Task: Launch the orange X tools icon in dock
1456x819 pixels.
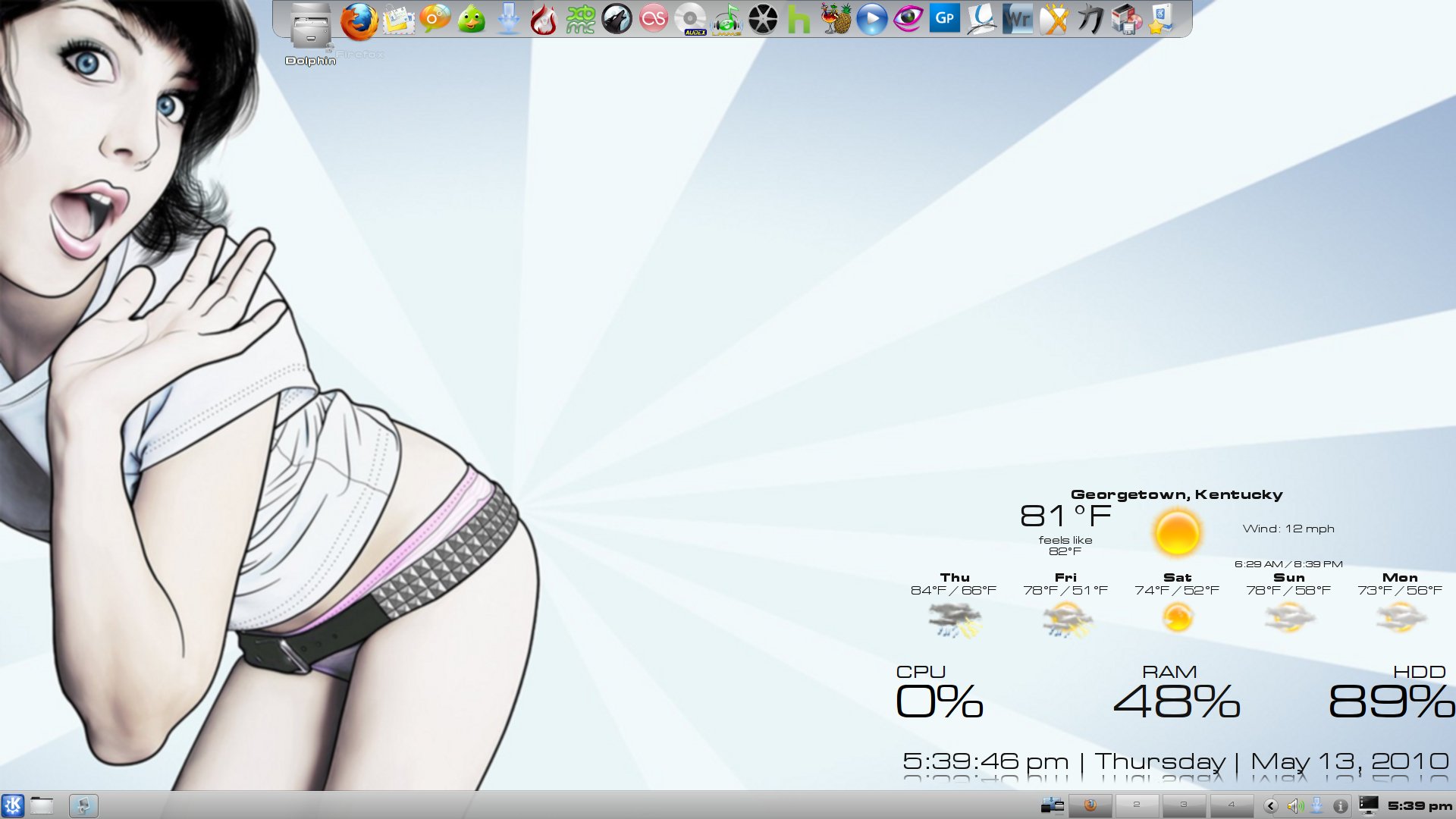Action: click(x=1053, y=19)
